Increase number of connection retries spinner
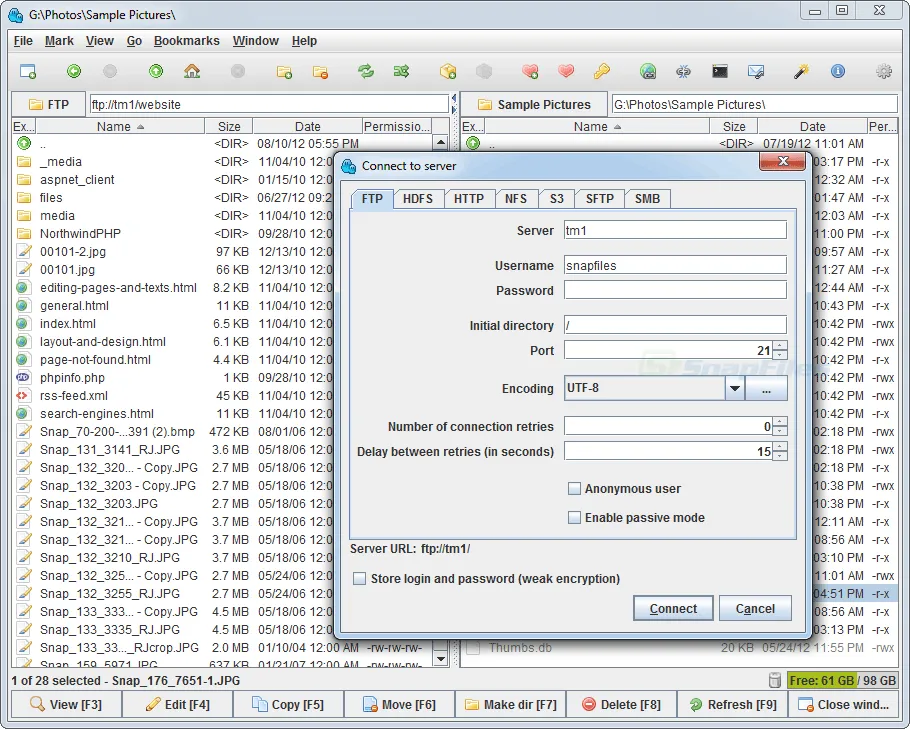The image size is (910, 729). point(781,422)
